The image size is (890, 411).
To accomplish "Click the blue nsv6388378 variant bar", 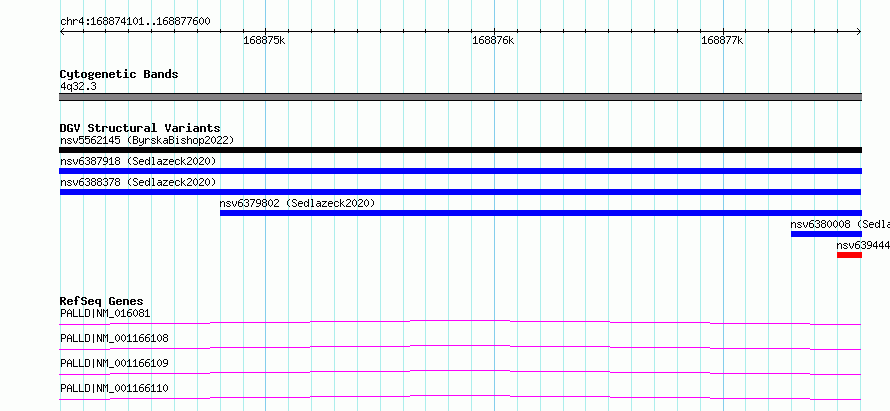I will [460, 192].
